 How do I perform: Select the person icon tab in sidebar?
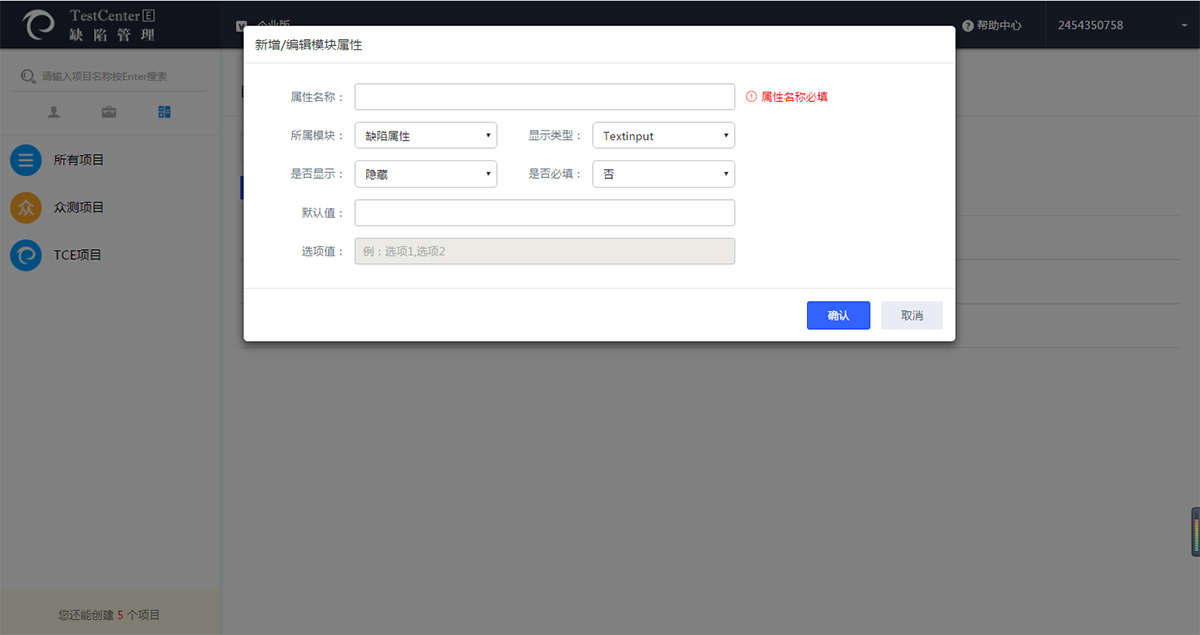coord(54,112)
